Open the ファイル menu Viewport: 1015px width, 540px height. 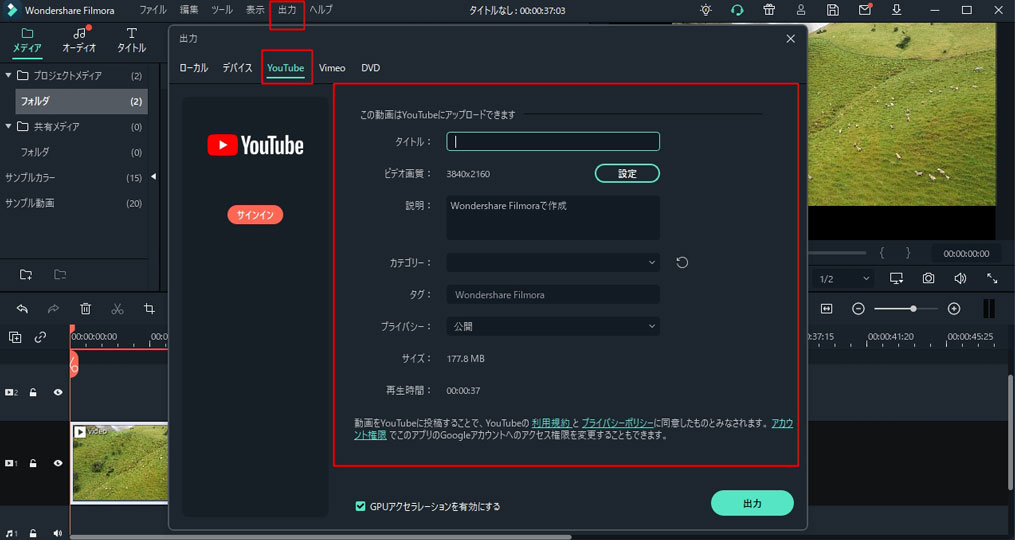(153, 10)
